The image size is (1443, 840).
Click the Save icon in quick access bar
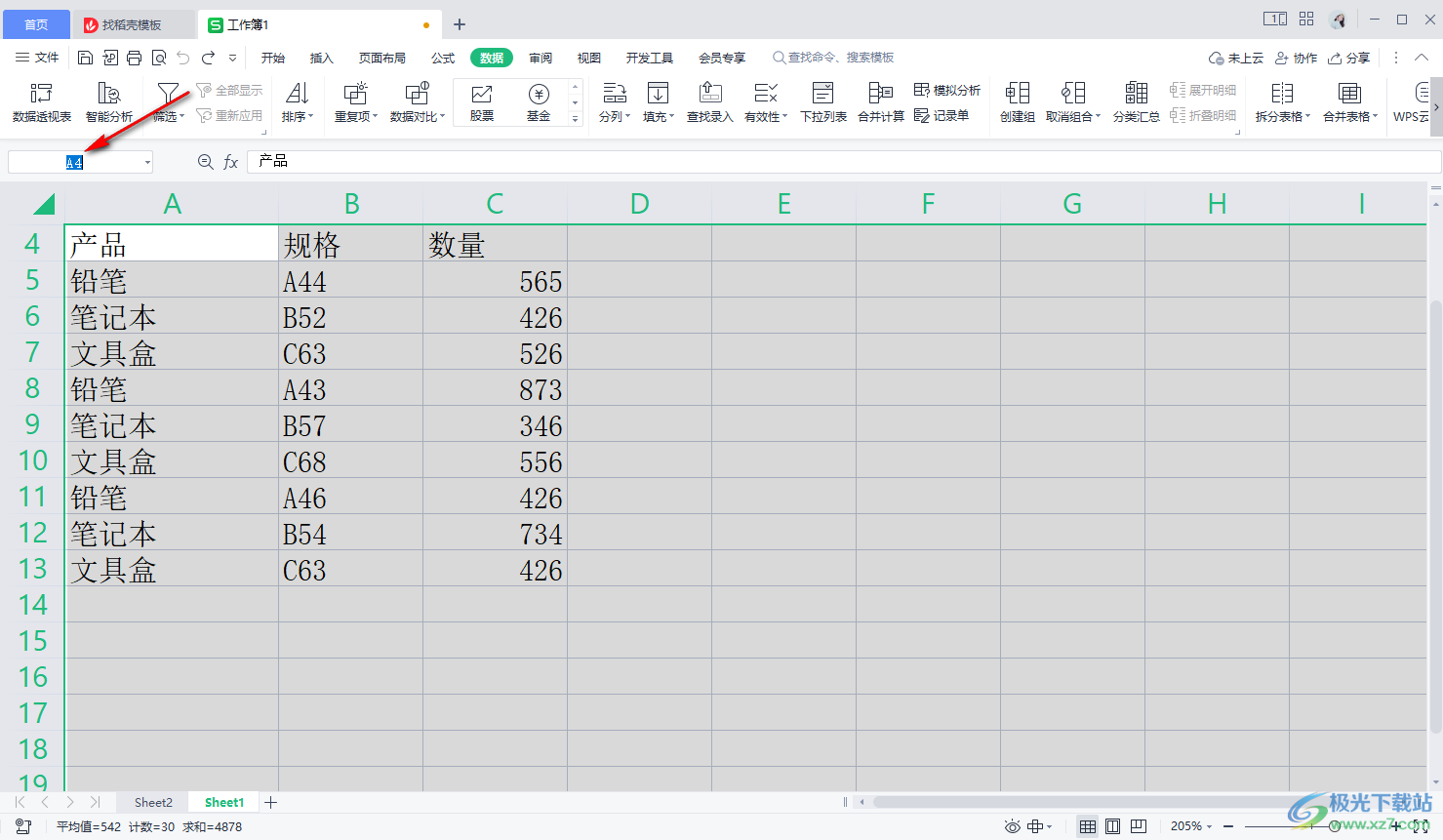(85, 58)
